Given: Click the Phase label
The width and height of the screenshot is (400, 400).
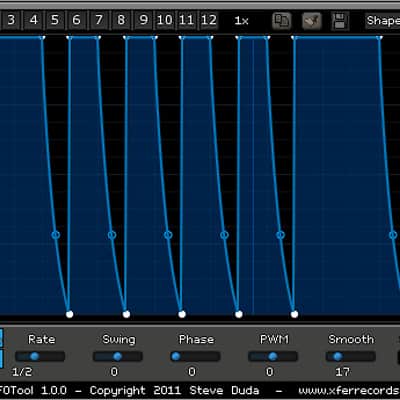Looking at the screenshot, I should 196,339.
